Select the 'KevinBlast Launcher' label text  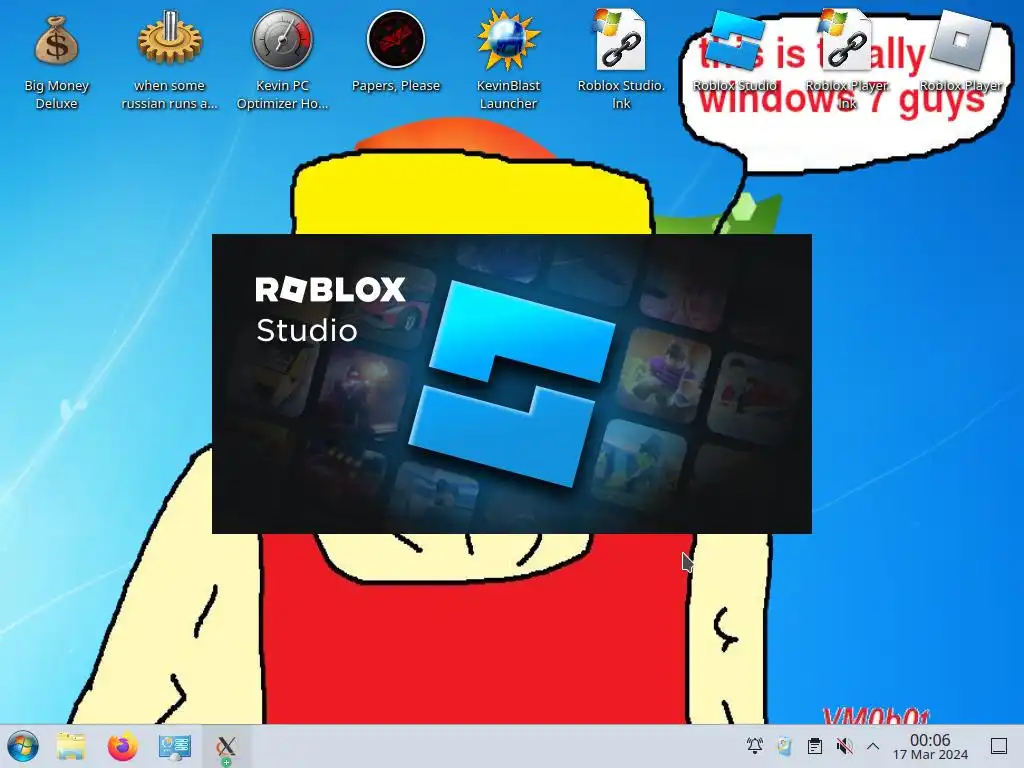(x=508, y=94)
